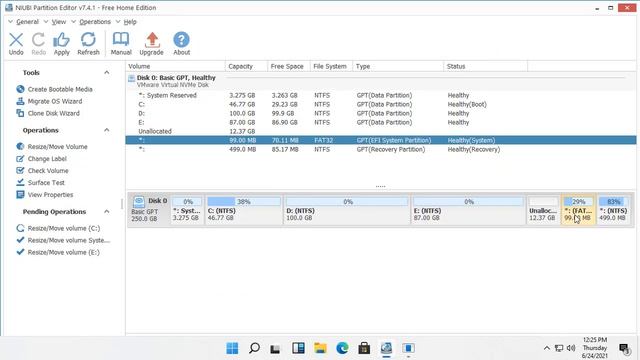Launch Create Bootable Media tool

(x=55, y=89)
